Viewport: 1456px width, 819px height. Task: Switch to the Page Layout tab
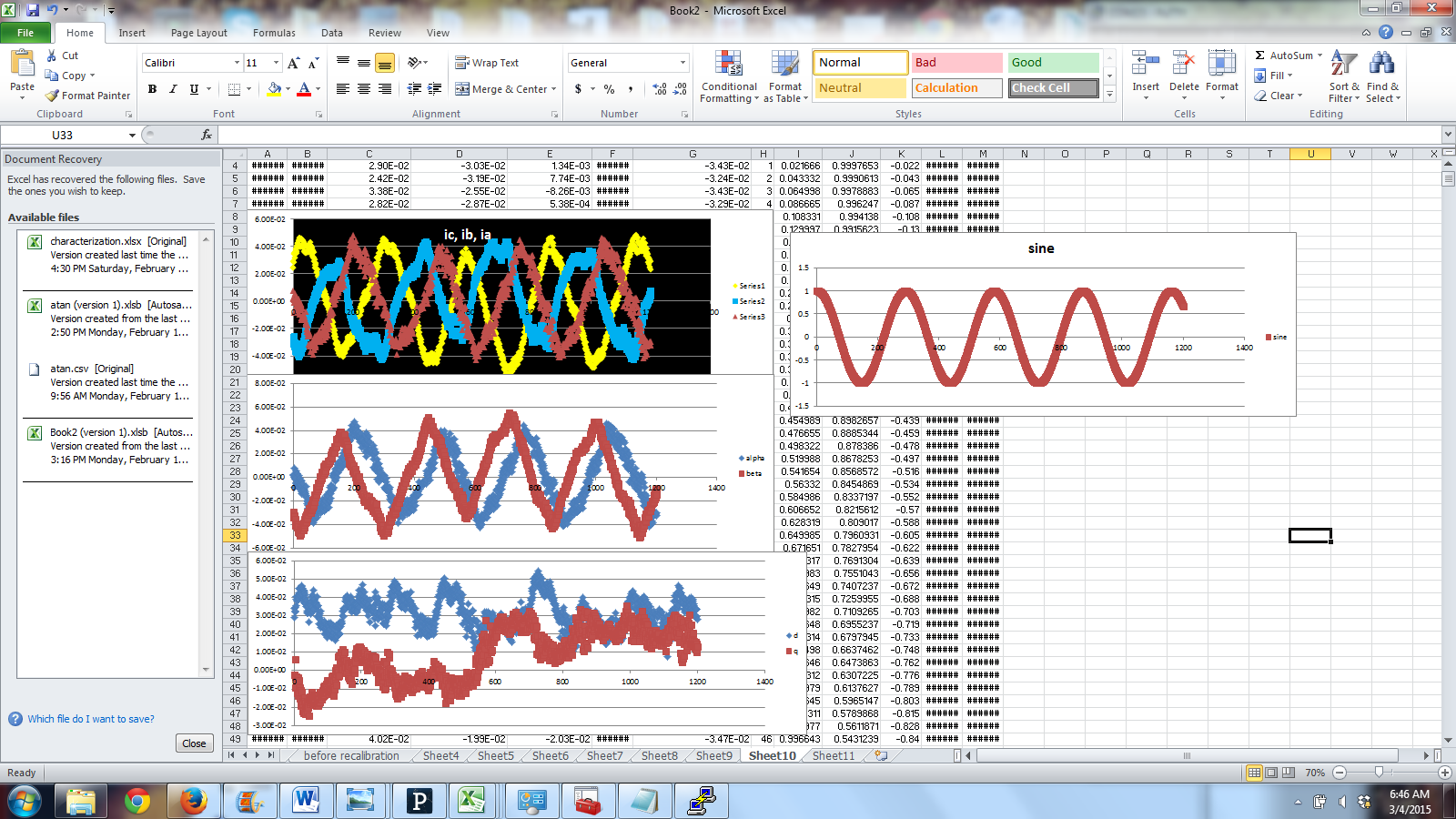[199, 33]
